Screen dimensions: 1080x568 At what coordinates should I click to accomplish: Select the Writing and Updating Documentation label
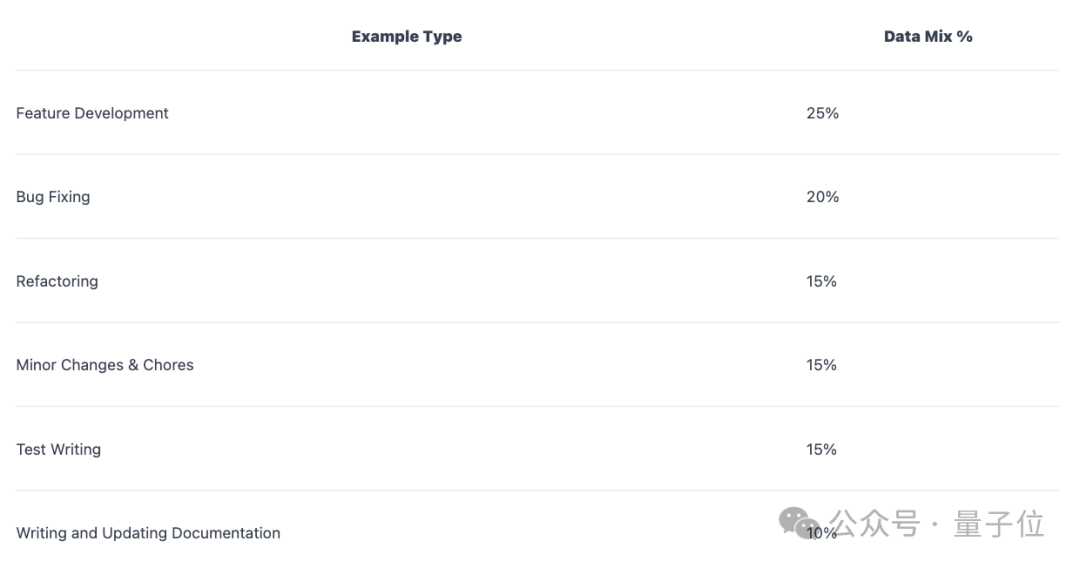148,533
